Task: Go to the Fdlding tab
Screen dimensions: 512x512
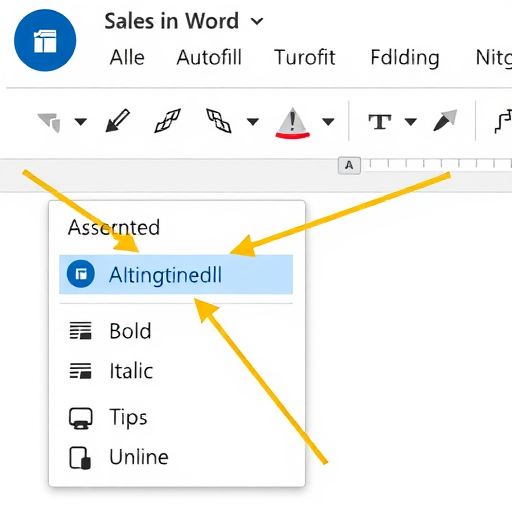Action: pyautogui.click(x=405, y=58)
